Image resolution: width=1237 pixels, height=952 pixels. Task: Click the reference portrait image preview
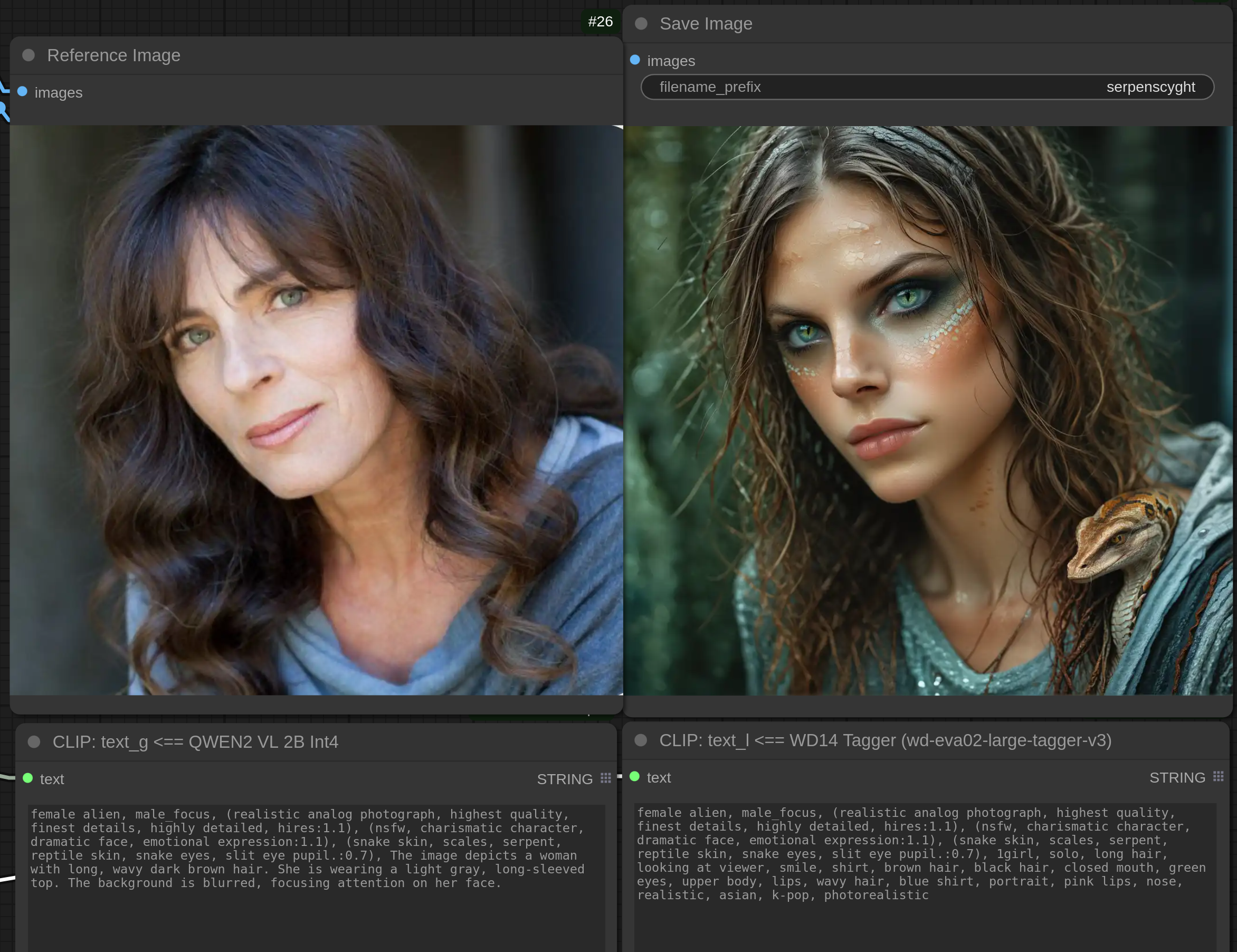(x=316, y=410)
